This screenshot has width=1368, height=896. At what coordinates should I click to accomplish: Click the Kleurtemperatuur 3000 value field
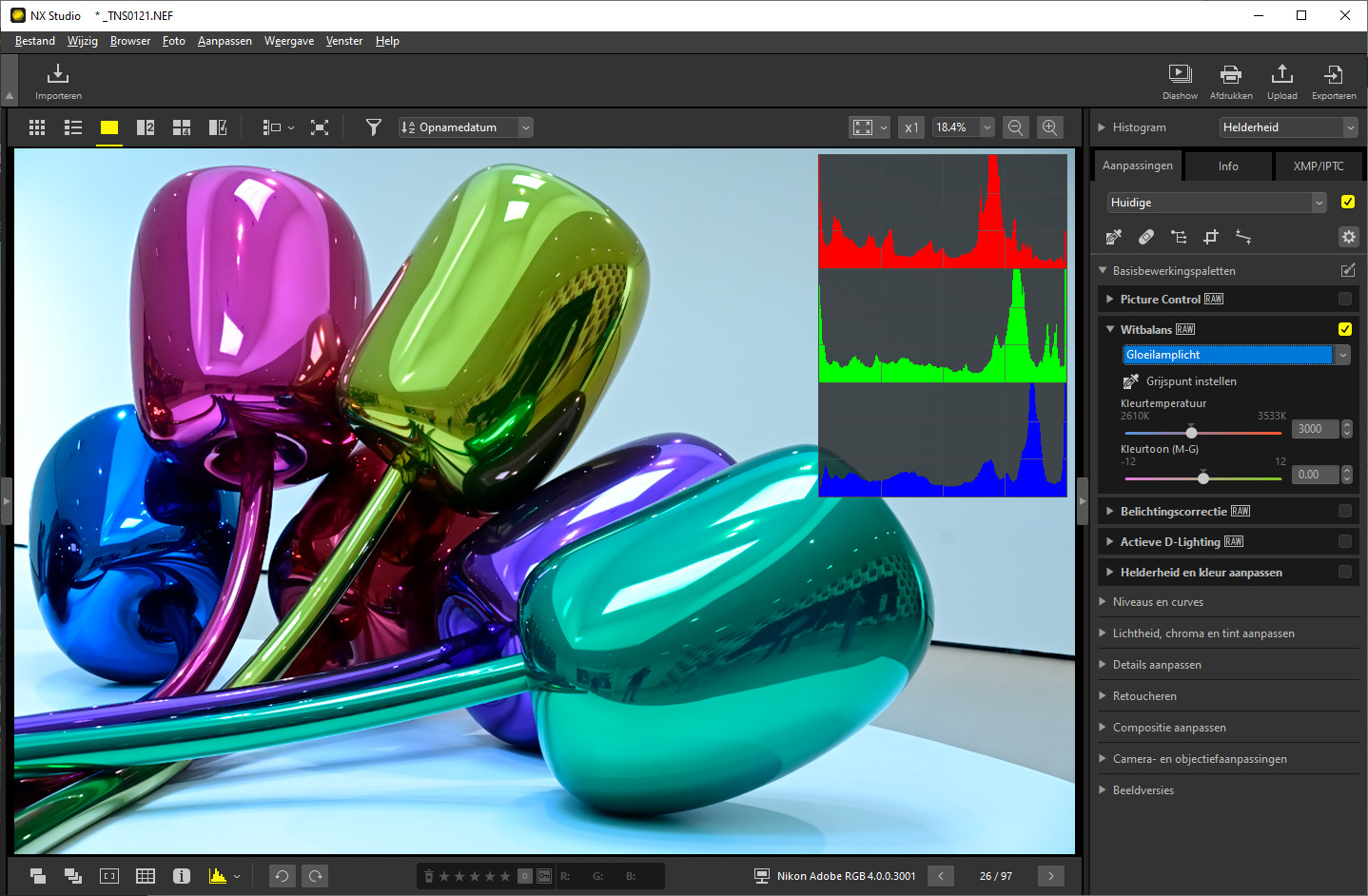tap(1315, 429)
